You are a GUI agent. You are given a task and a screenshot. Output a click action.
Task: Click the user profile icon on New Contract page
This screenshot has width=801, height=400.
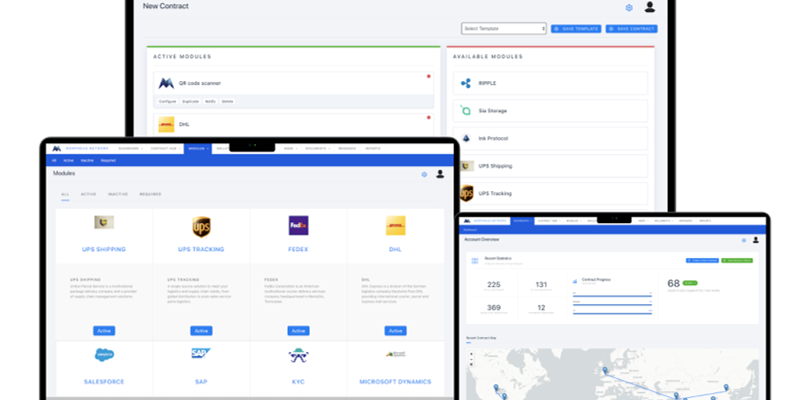650,7
